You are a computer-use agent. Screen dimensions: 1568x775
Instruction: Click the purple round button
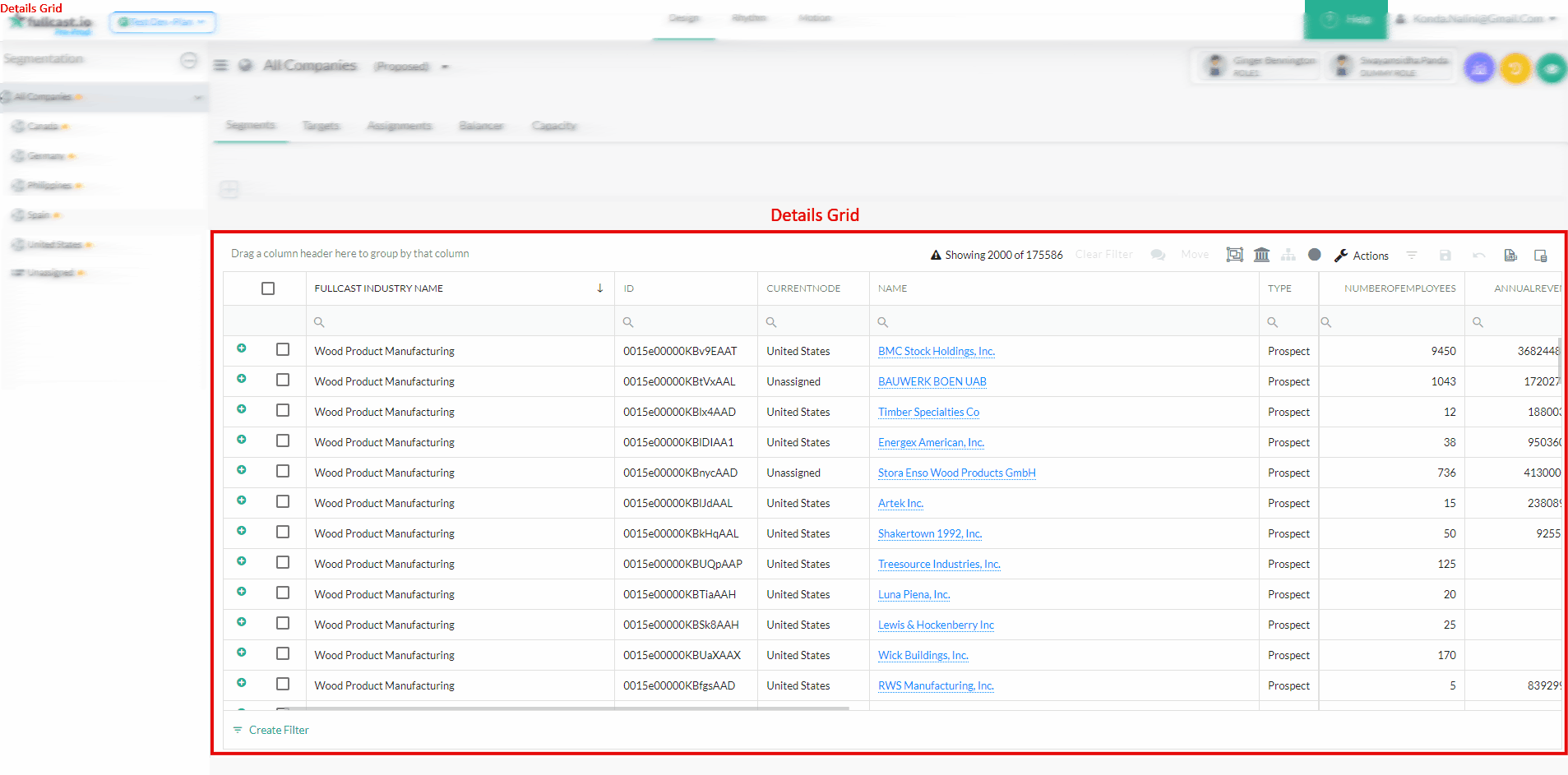(x=1479, y=68)
